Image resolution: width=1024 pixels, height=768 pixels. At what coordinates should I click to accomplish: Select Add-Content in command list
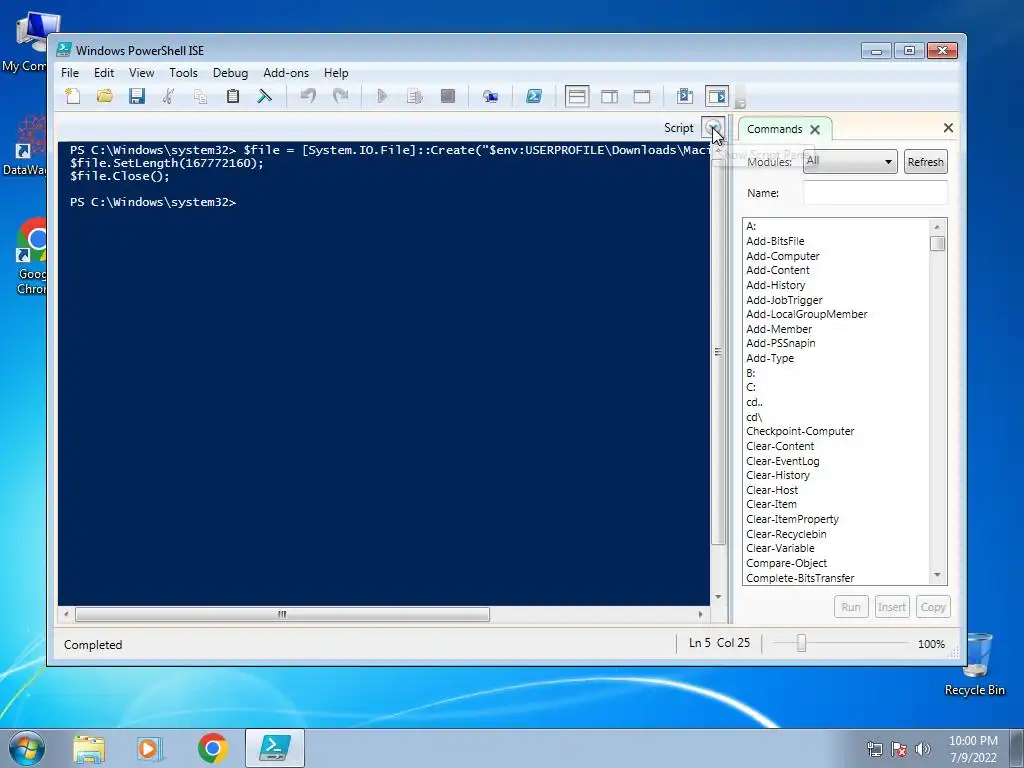778,270
